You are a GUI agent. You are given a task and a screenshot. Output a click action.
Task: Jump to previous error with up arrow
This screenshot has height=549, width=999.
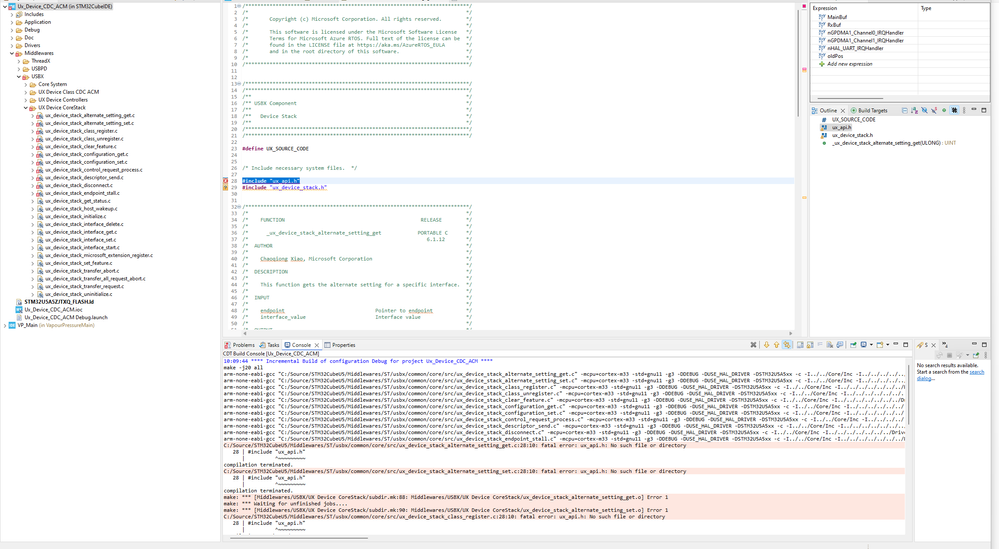[776, 345]
